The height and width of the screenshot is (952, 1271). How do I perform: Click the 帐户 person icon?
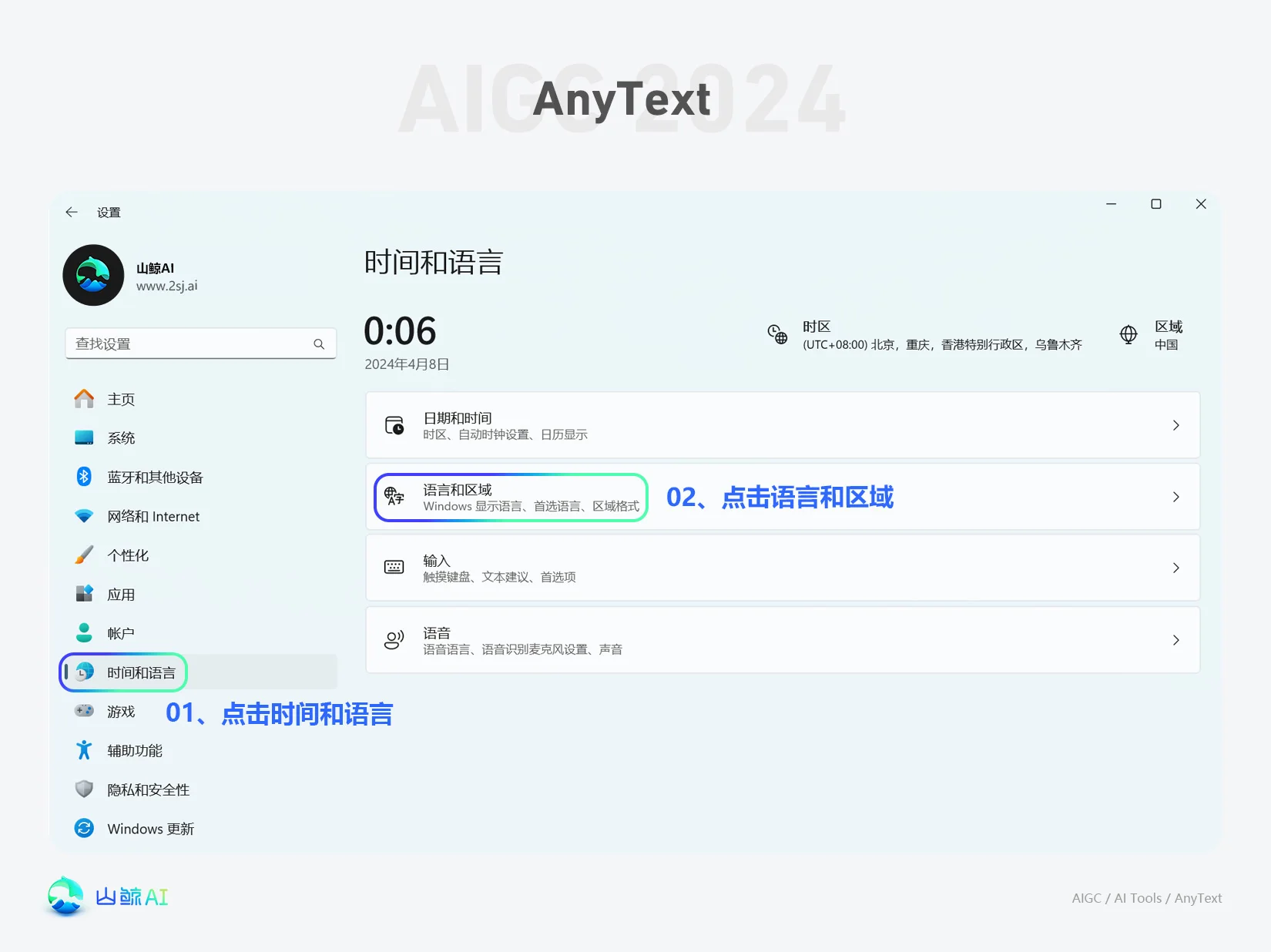click(x=84, y=633)
